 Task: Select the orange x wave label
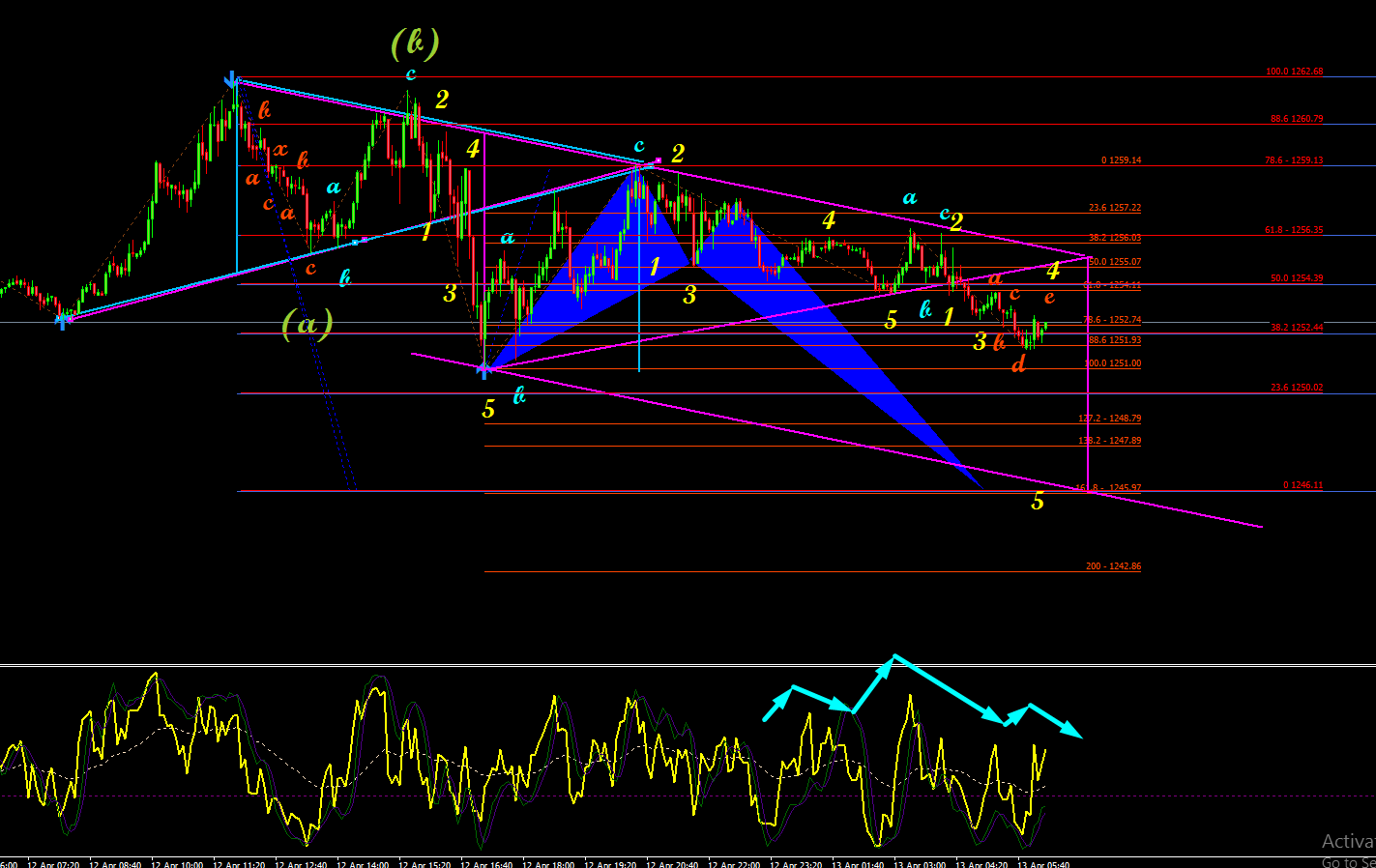coord(280,149)
